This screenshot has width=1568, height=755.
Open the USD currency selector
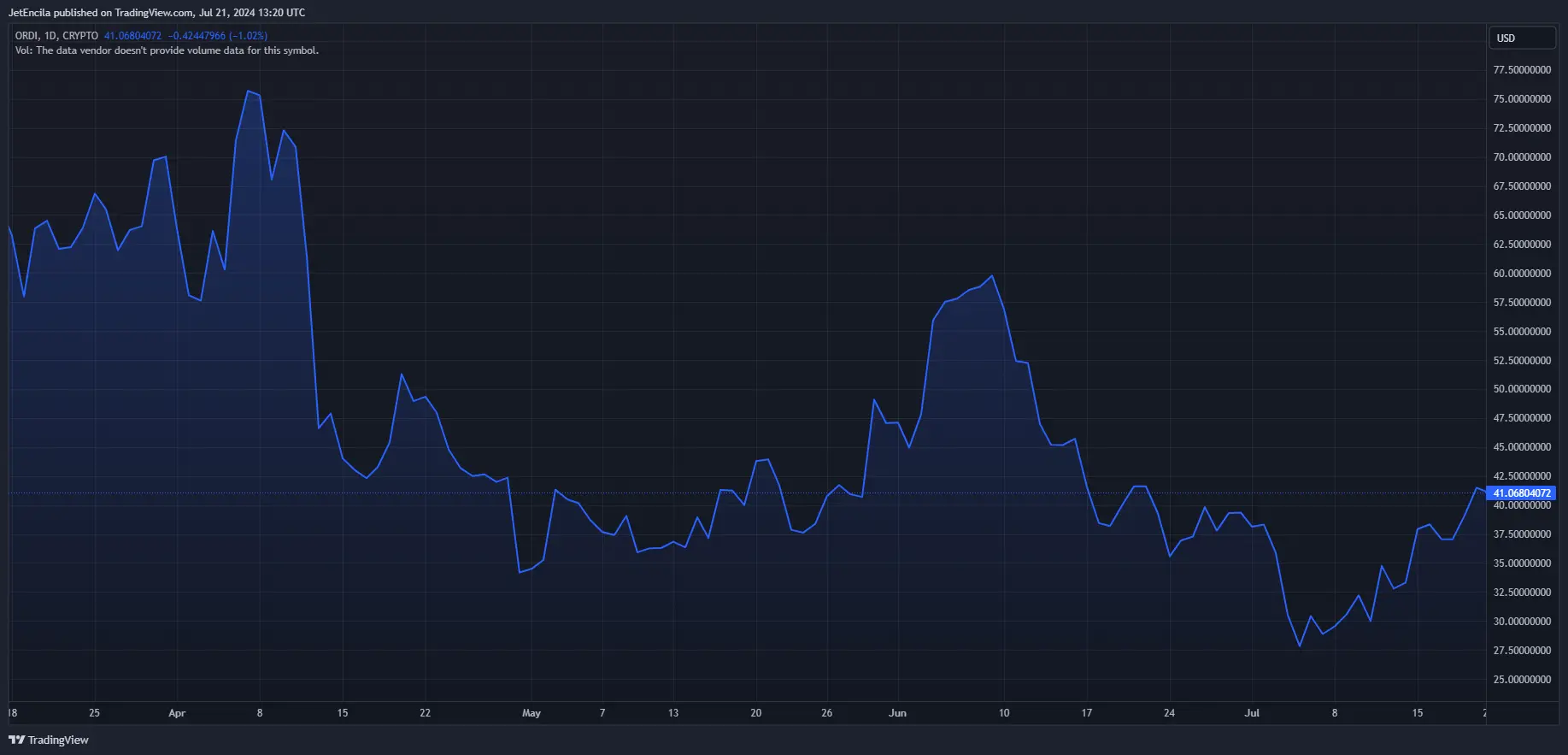click(x=1523, y=38)
